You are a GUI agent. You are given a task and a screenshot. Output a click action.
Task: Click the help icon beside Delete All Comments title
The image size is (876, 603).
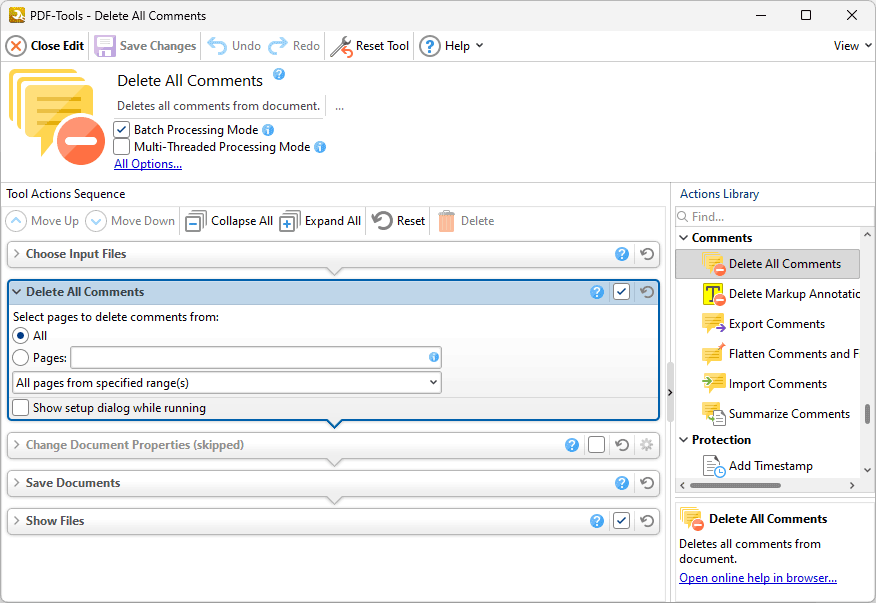tap(279, 74)
